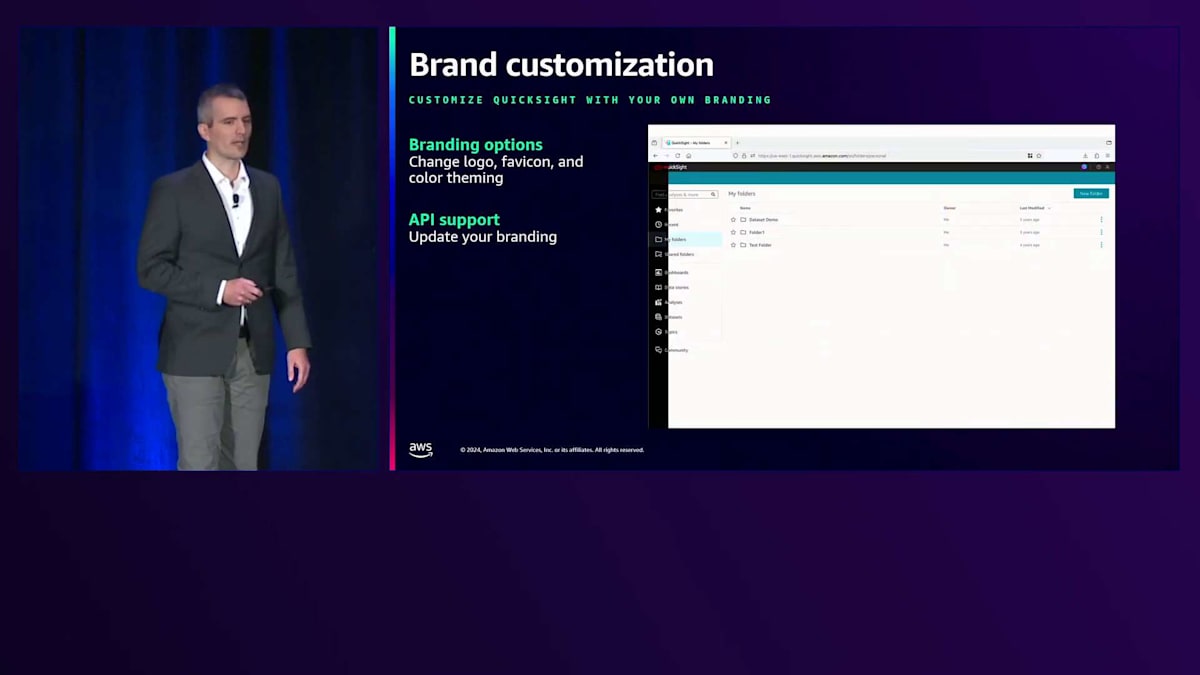Select My folders folder icon in sidebar

point(658,240)
